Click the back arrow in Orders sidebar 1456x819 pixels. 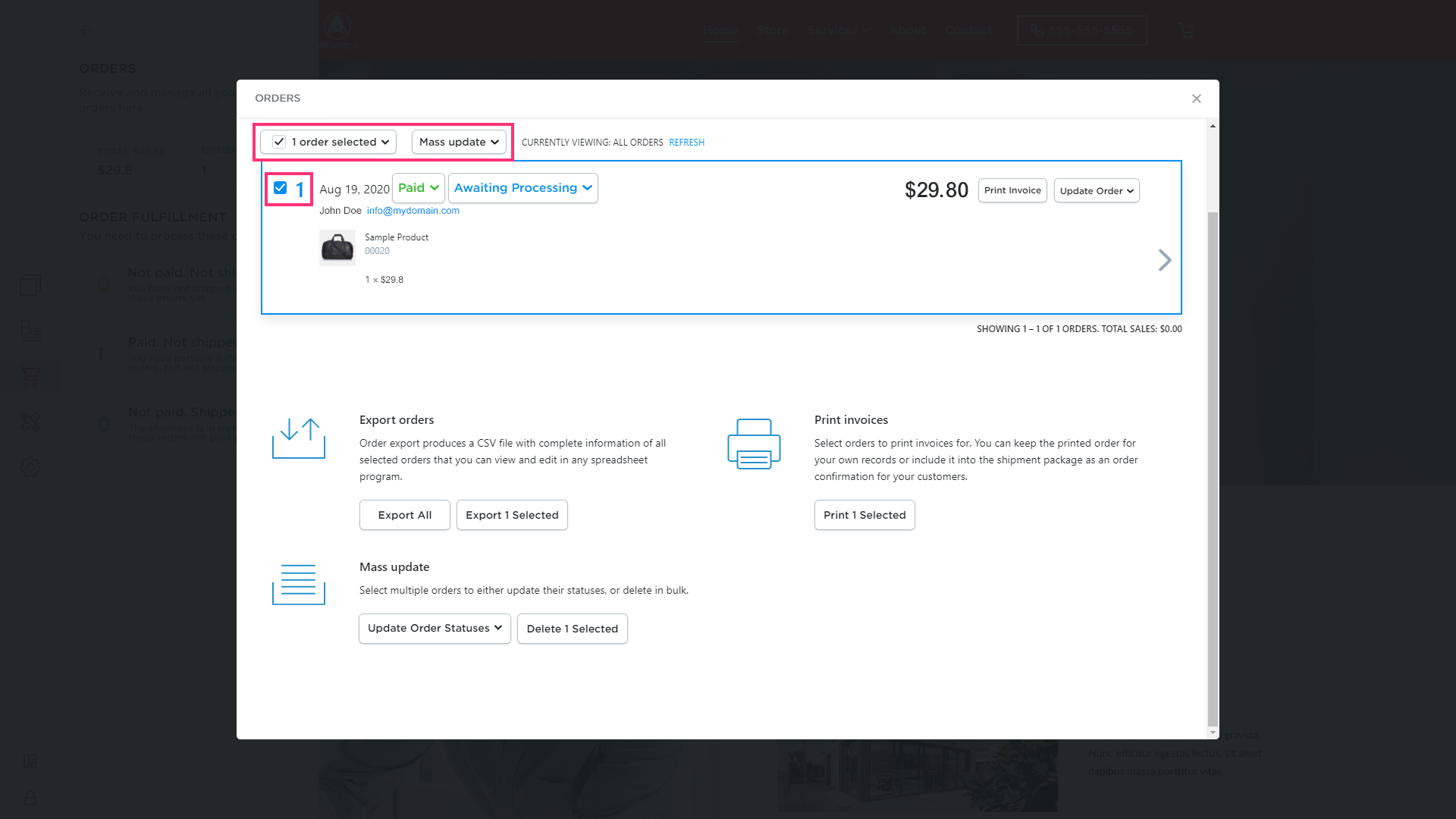(x=85, y=31)
